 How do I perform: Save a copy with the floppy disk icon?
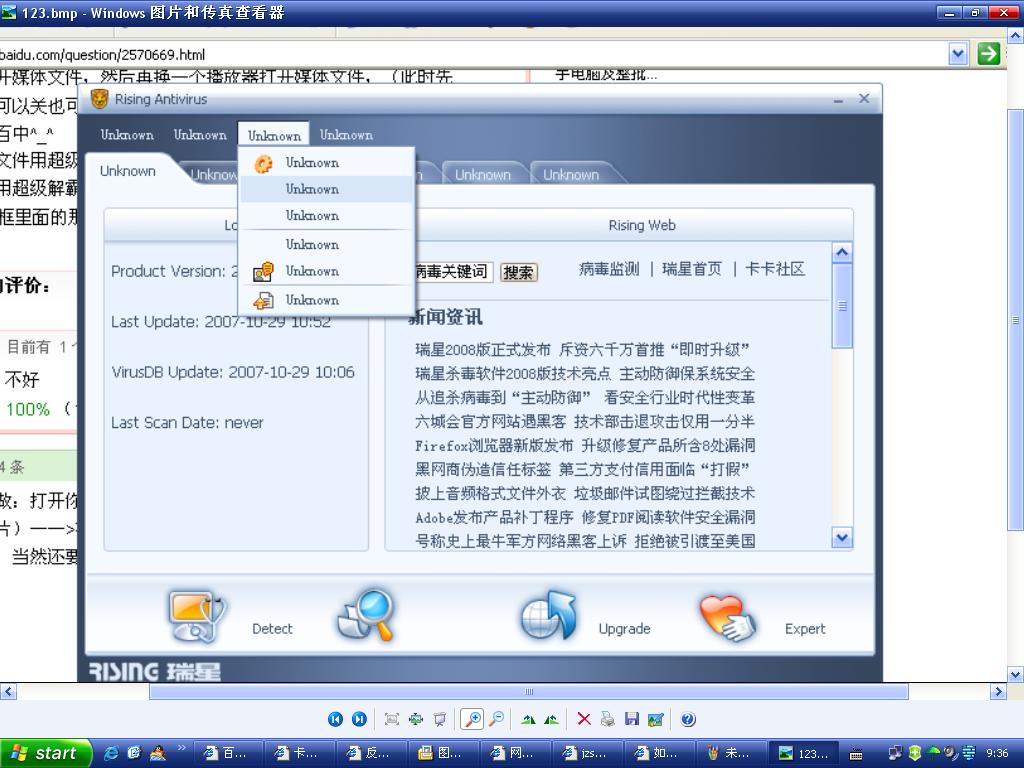click(632, 719)
